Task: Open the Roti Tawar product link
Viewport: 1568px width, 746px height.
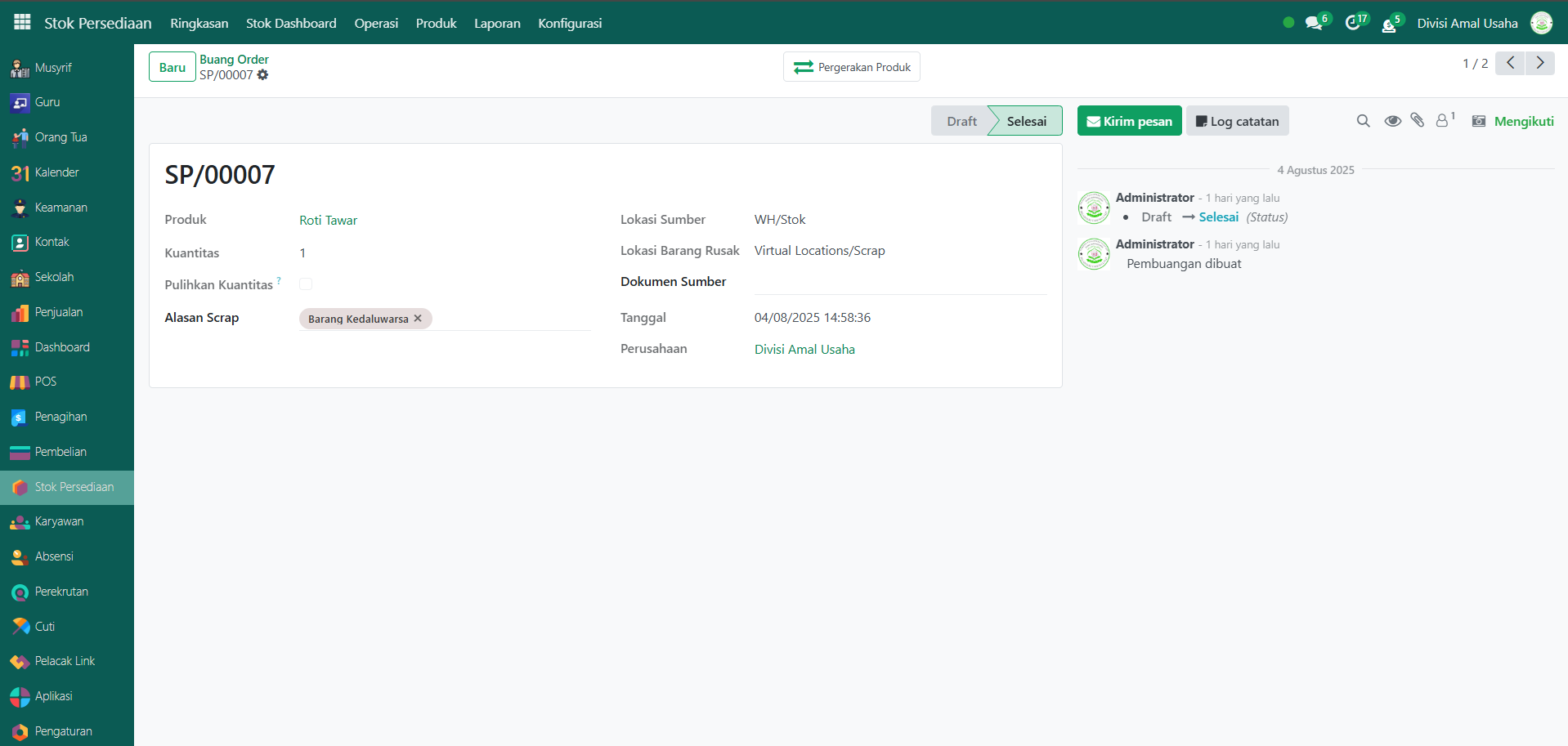Action: [328, 221]
